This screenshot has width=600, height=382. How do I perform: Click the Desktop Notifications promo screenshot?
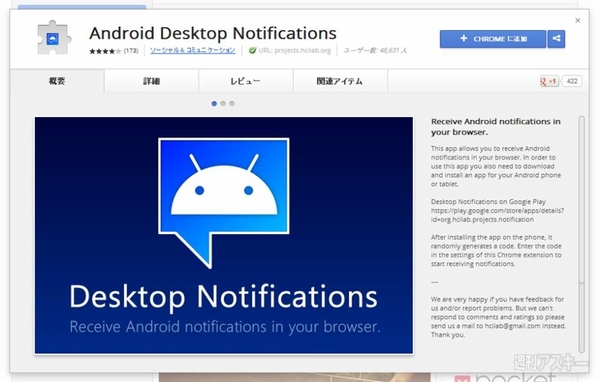tap(224, 235)
